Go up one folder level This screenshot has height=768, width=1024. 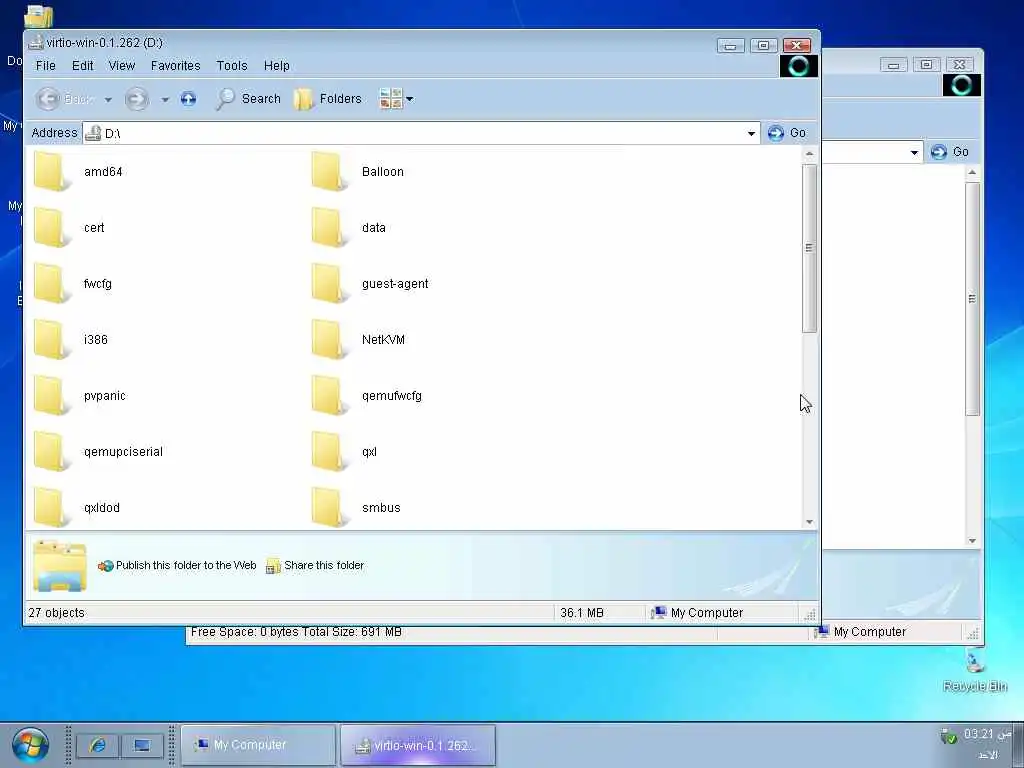pos(188,99)
